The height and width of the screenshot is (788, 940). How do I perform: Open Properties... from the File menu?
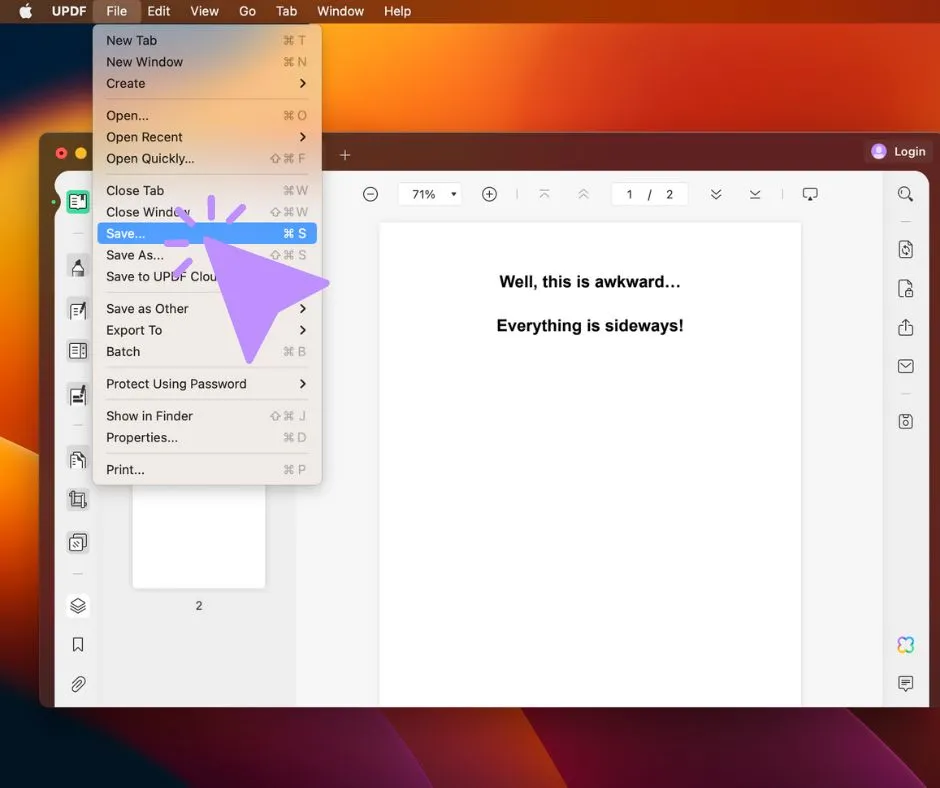click(207, 437)
